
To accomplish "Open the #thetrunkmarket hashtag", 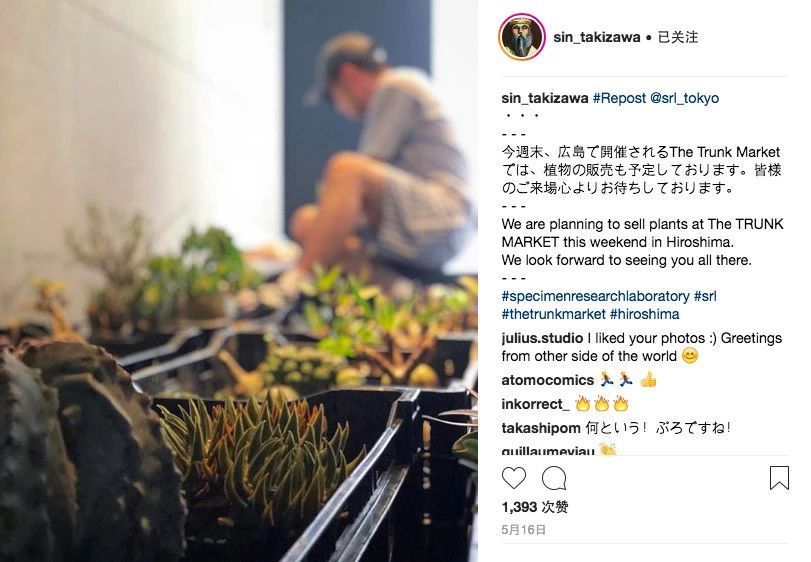I will [x=553, y=314].
